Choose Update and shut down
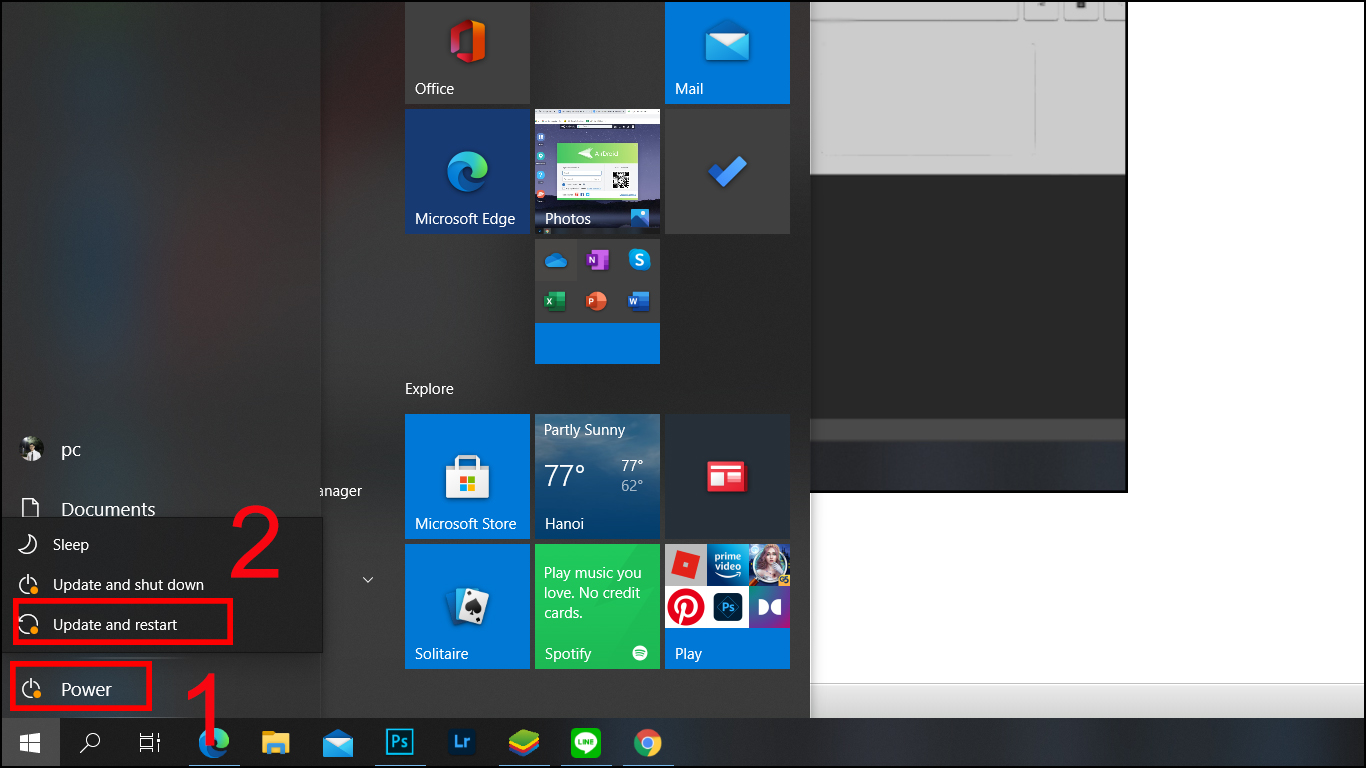1366x768 pixels. pyautogui.click(x=128, y=584)
